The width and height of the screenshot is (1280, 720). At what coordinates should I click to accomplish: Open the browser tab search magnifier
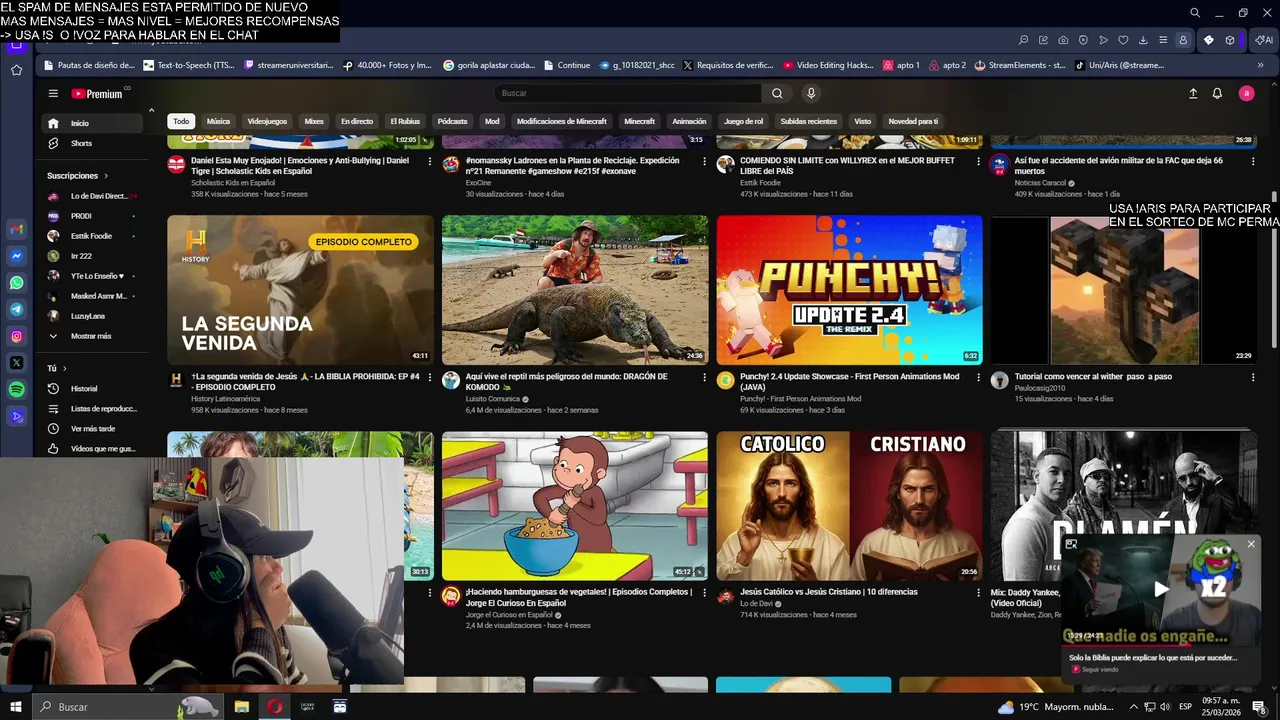[1195, 13]
